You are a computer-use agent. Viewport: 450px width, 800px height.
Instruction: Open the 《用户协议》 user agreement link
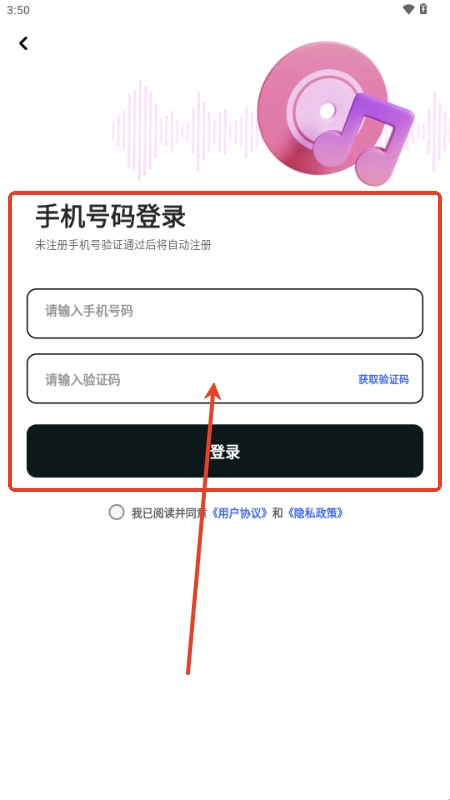pyautogui.click(x=240, y=513)
